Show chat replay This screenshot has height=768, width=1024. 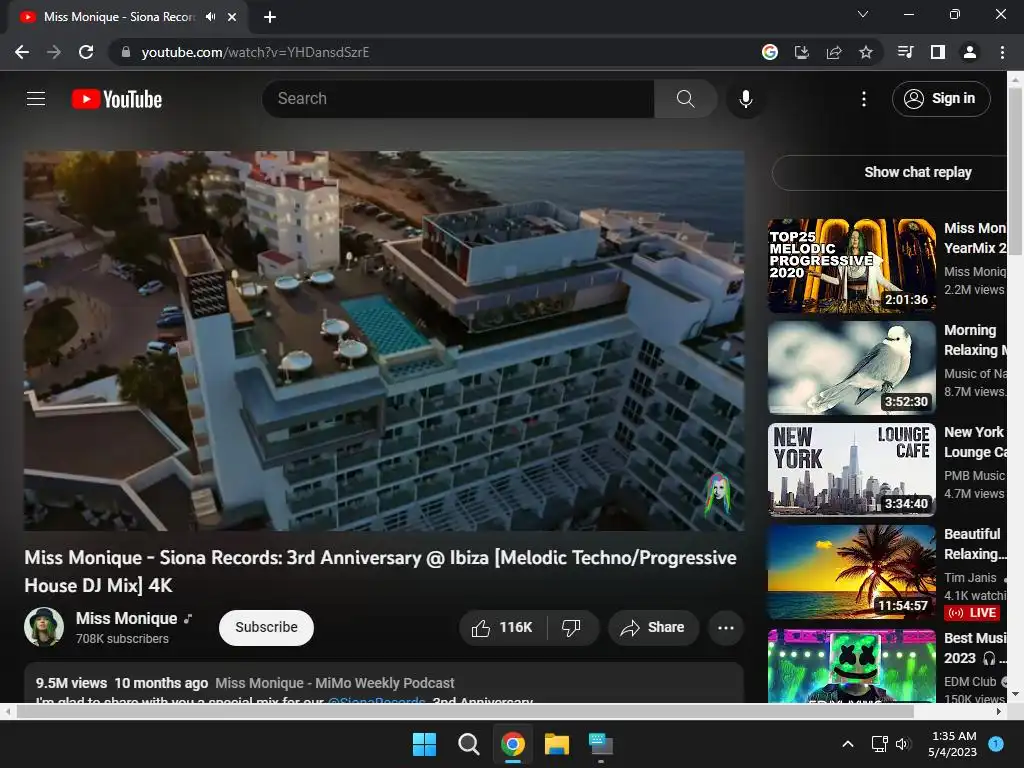tap(889, 172)
